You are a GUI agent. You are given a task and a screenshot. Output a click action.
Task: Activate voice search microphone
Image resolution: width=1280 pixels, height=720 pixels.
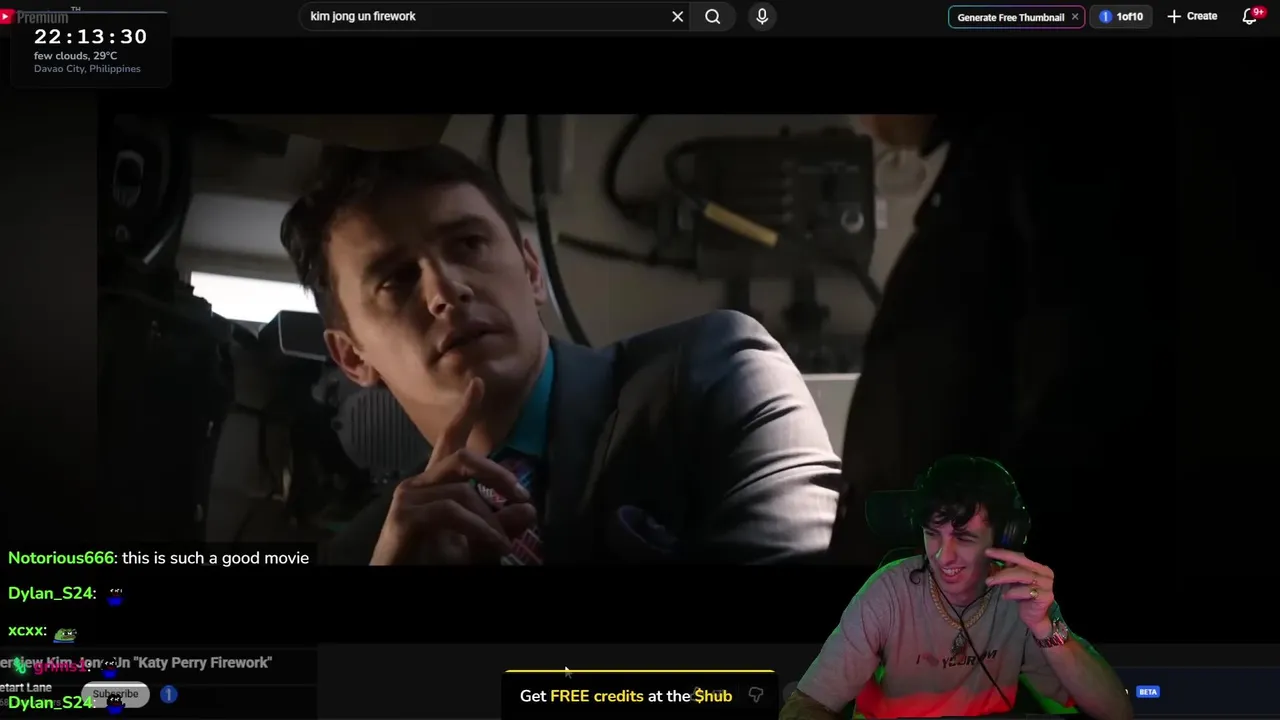[x=762, y=16]
